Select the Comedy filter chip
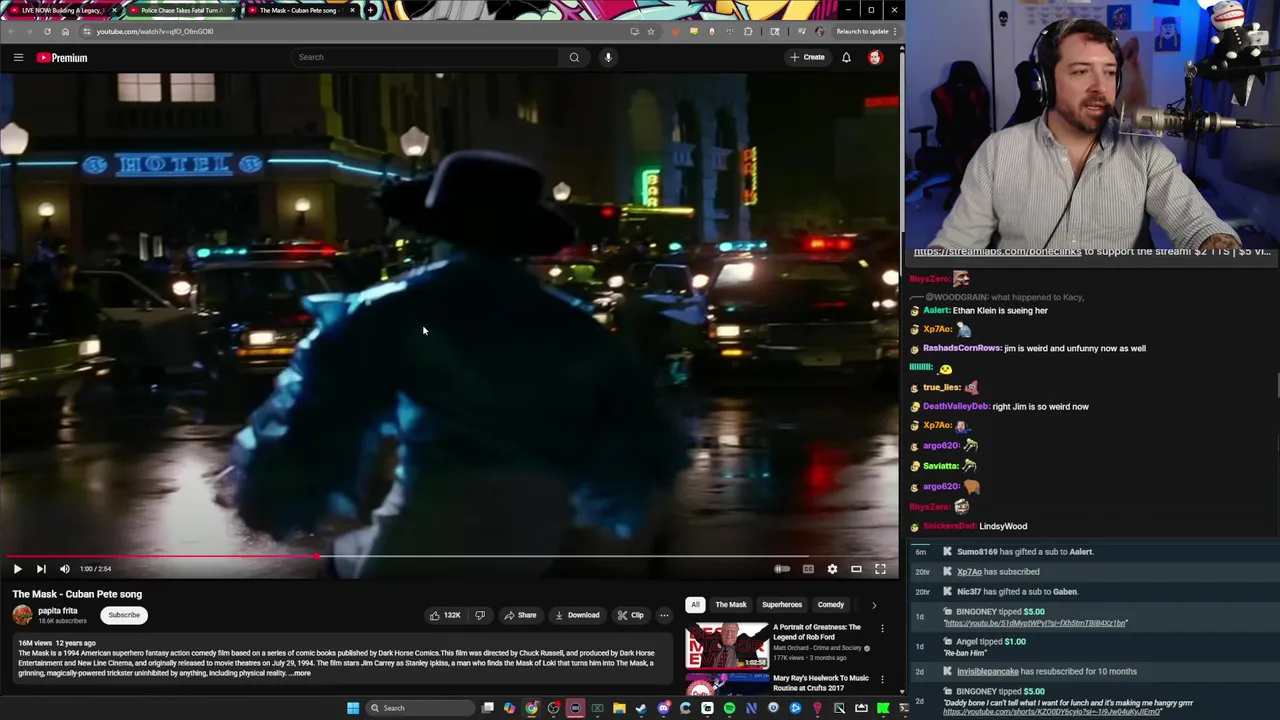 (831, 605)
